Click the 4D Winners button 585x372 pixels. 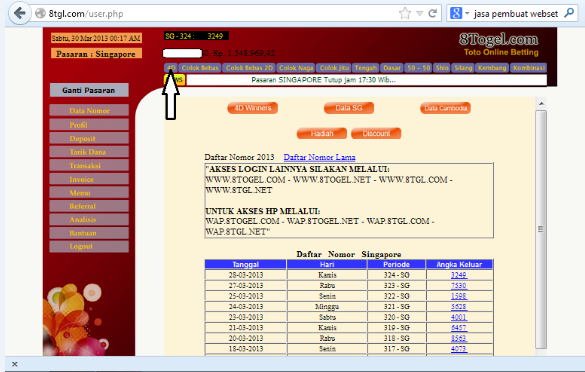pos(253,108)
